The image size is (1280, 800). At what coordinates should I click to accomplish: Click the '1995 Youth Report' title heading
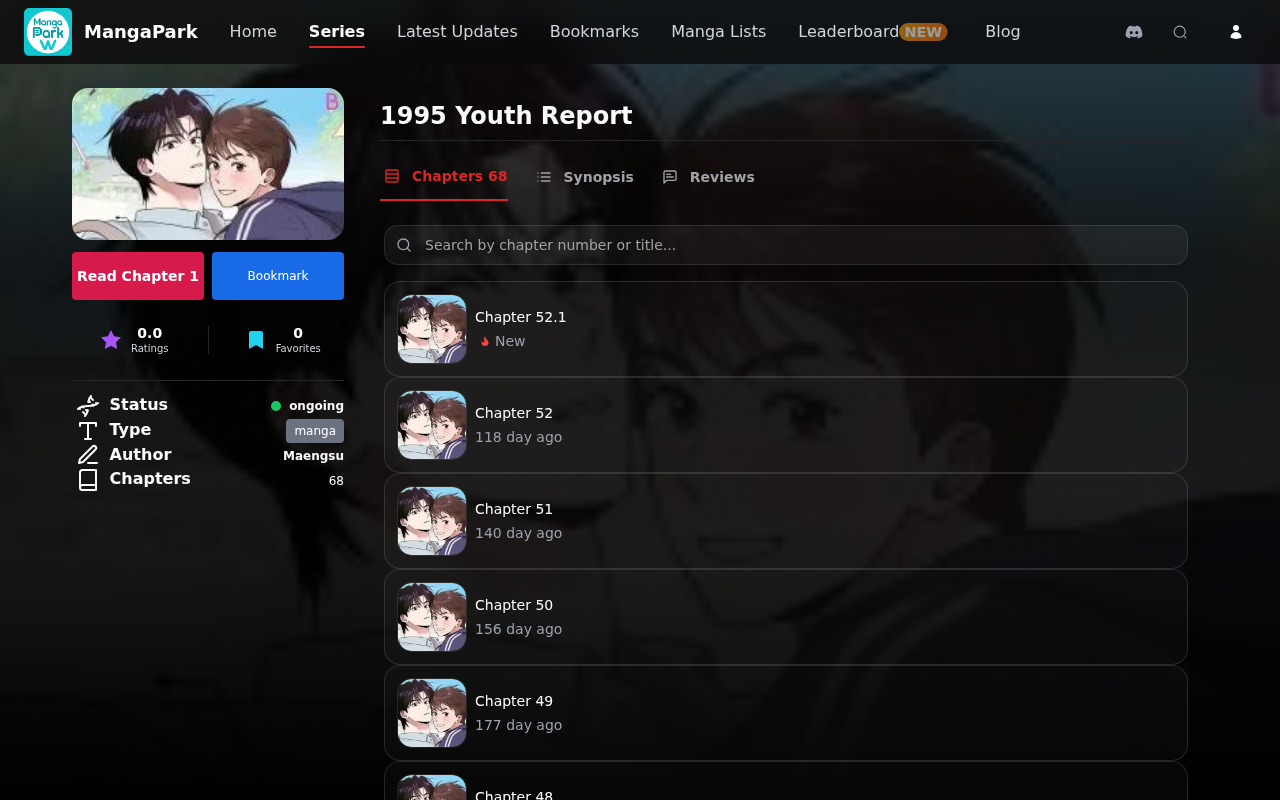(x=506, y=116)
